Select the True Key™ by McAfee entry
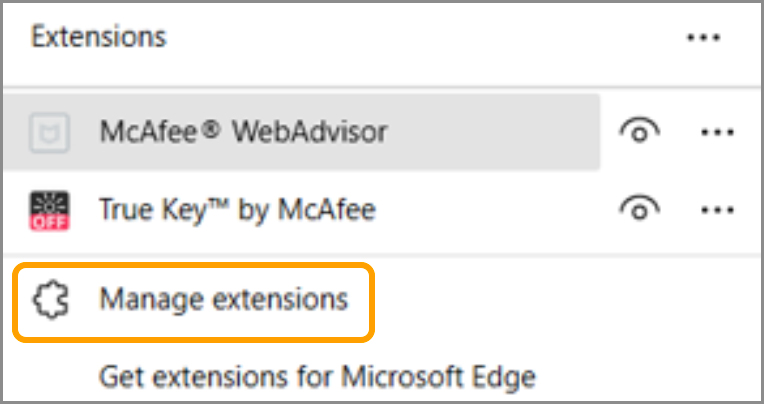 click(235, 209)
